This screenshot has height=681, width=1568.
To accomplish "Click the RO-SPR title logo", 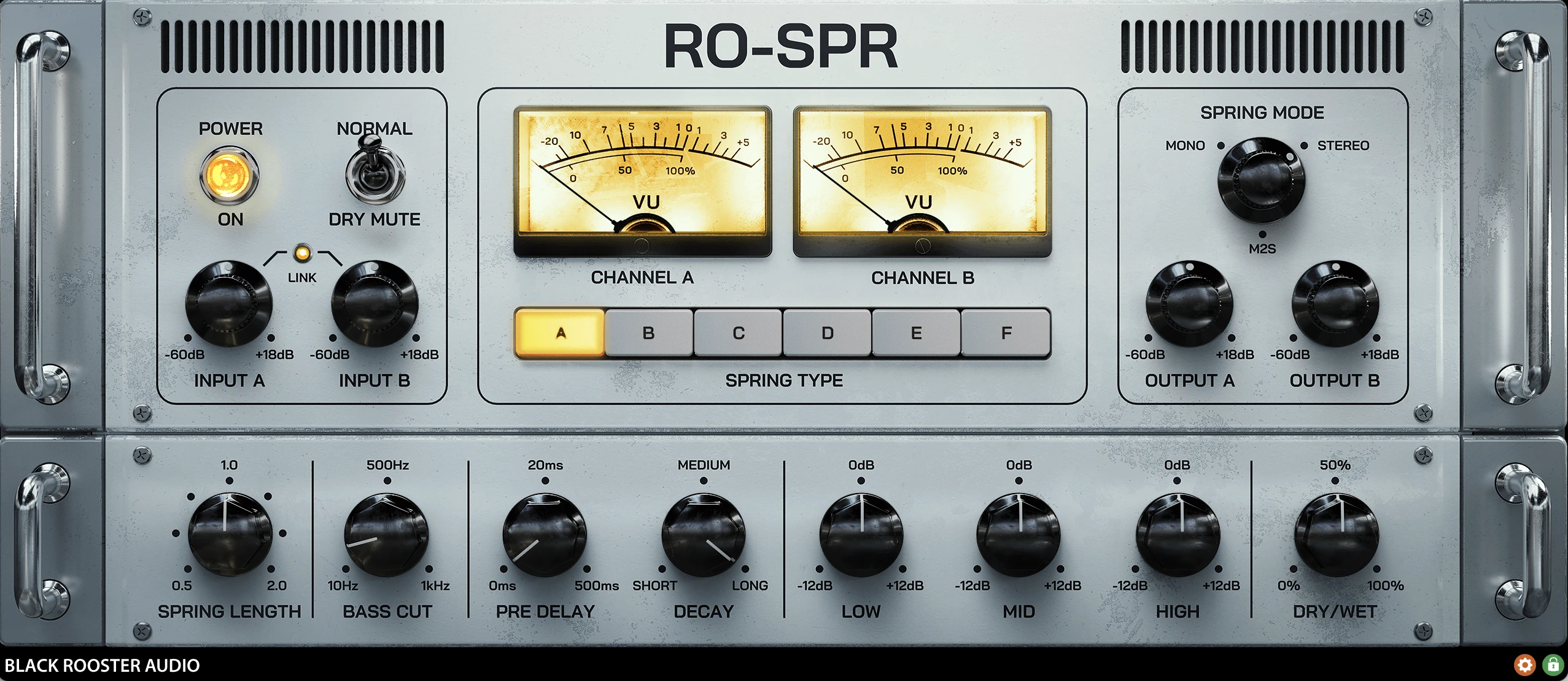I will [781, 47].
